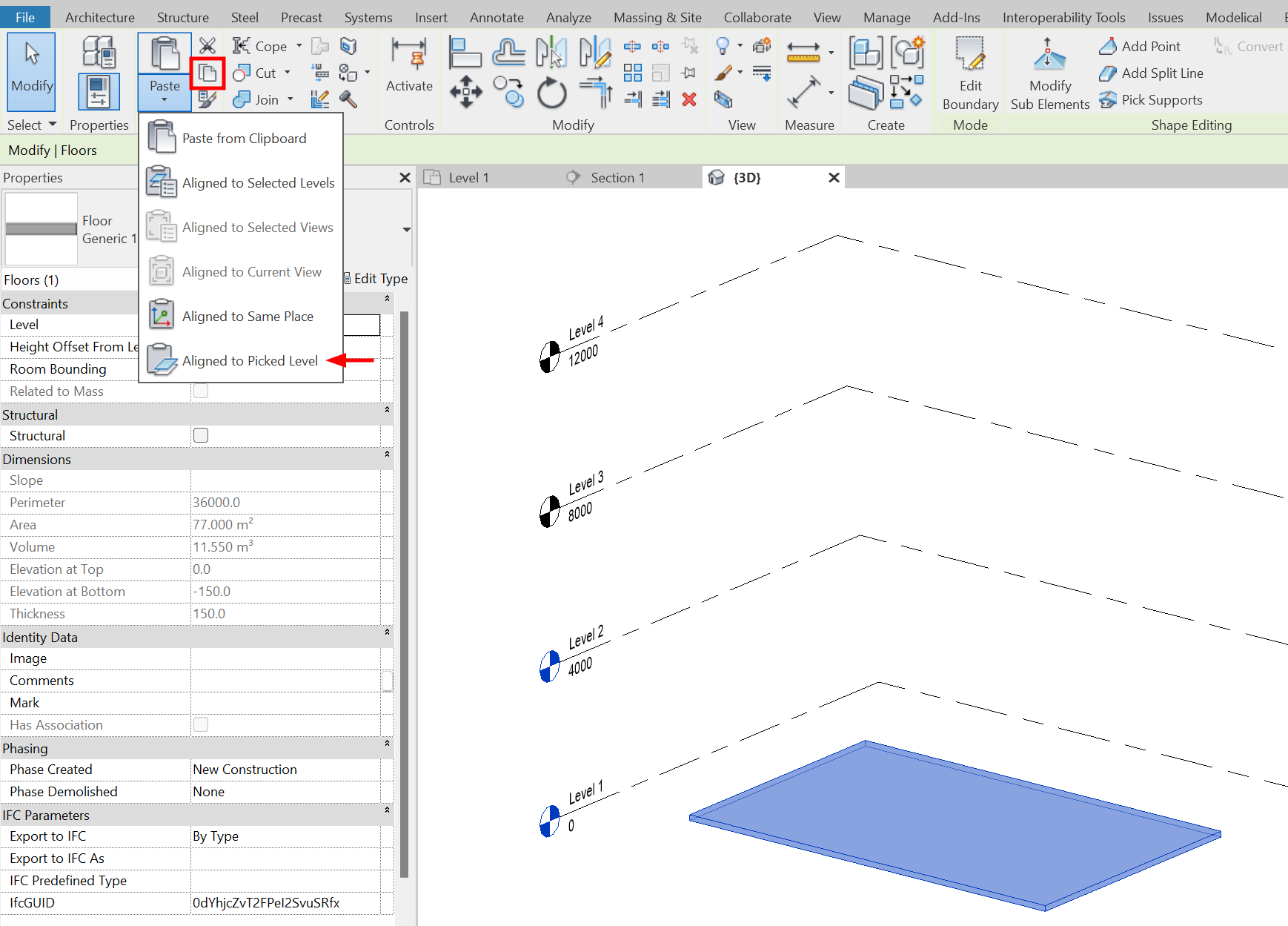
Task: Toggle the Has Association checkbox
Action: pyautogui.click(x=201, y=724)
